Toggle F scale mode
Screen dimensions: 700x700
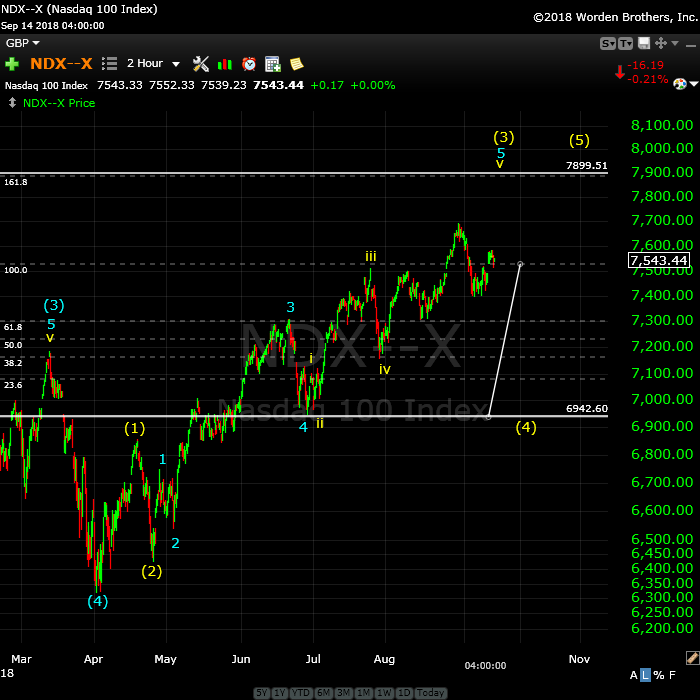672,675
